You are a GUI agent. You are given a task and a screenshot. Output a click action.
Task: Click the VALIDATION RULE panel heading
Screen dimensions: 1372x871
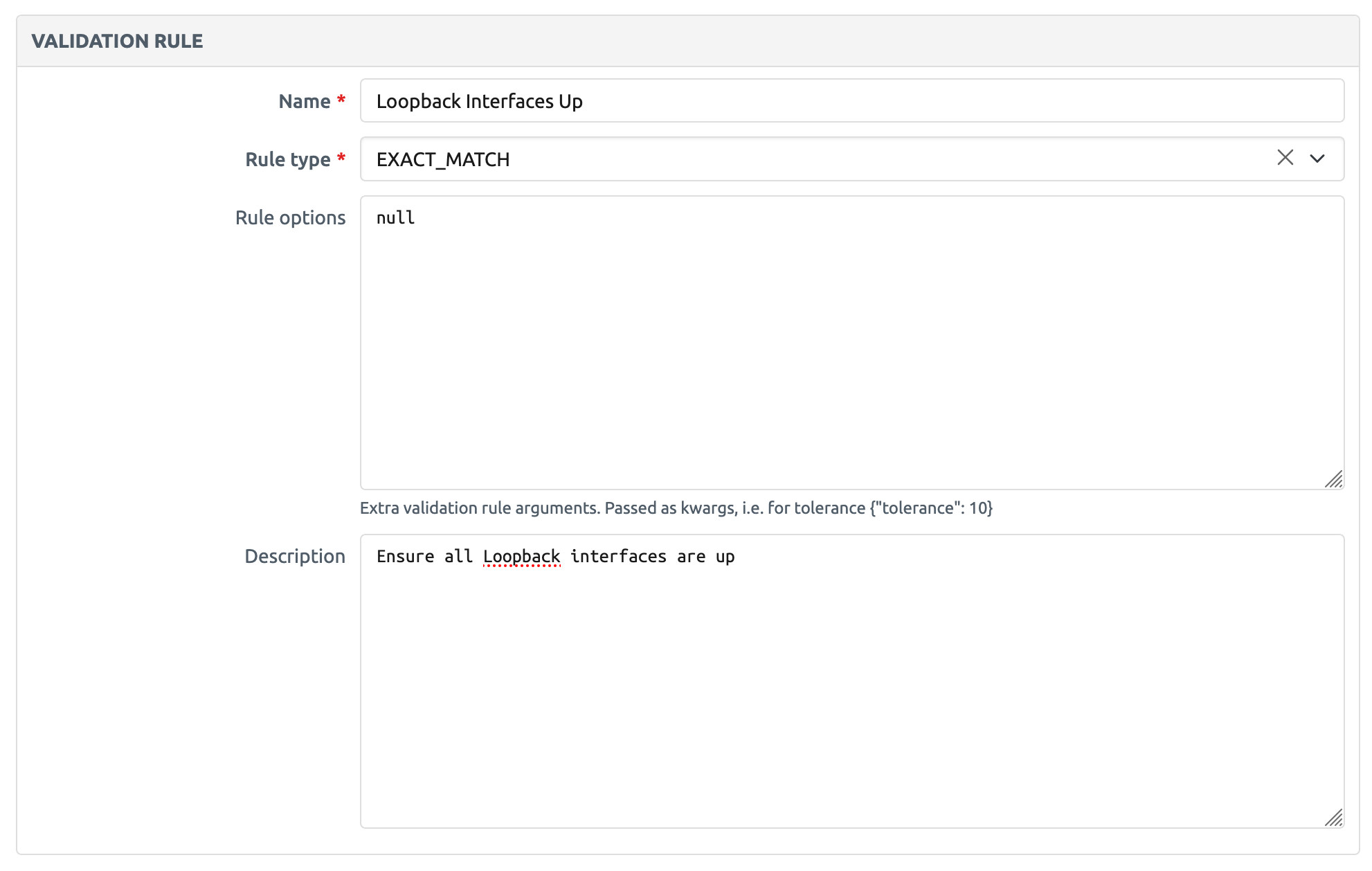click(x=117, y=41)
